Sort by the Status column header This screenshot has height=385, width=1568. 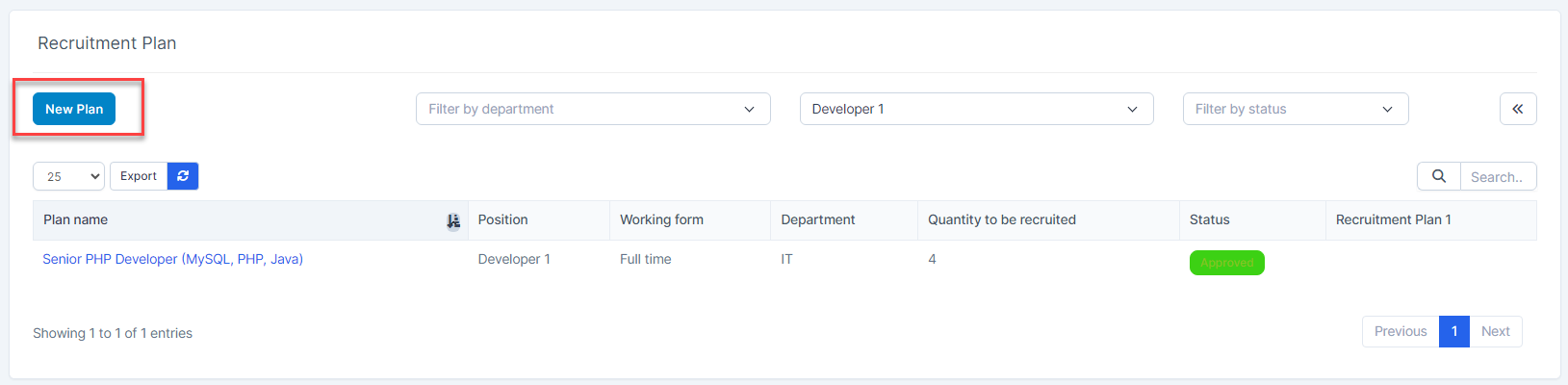click(x=1209, y=219)
